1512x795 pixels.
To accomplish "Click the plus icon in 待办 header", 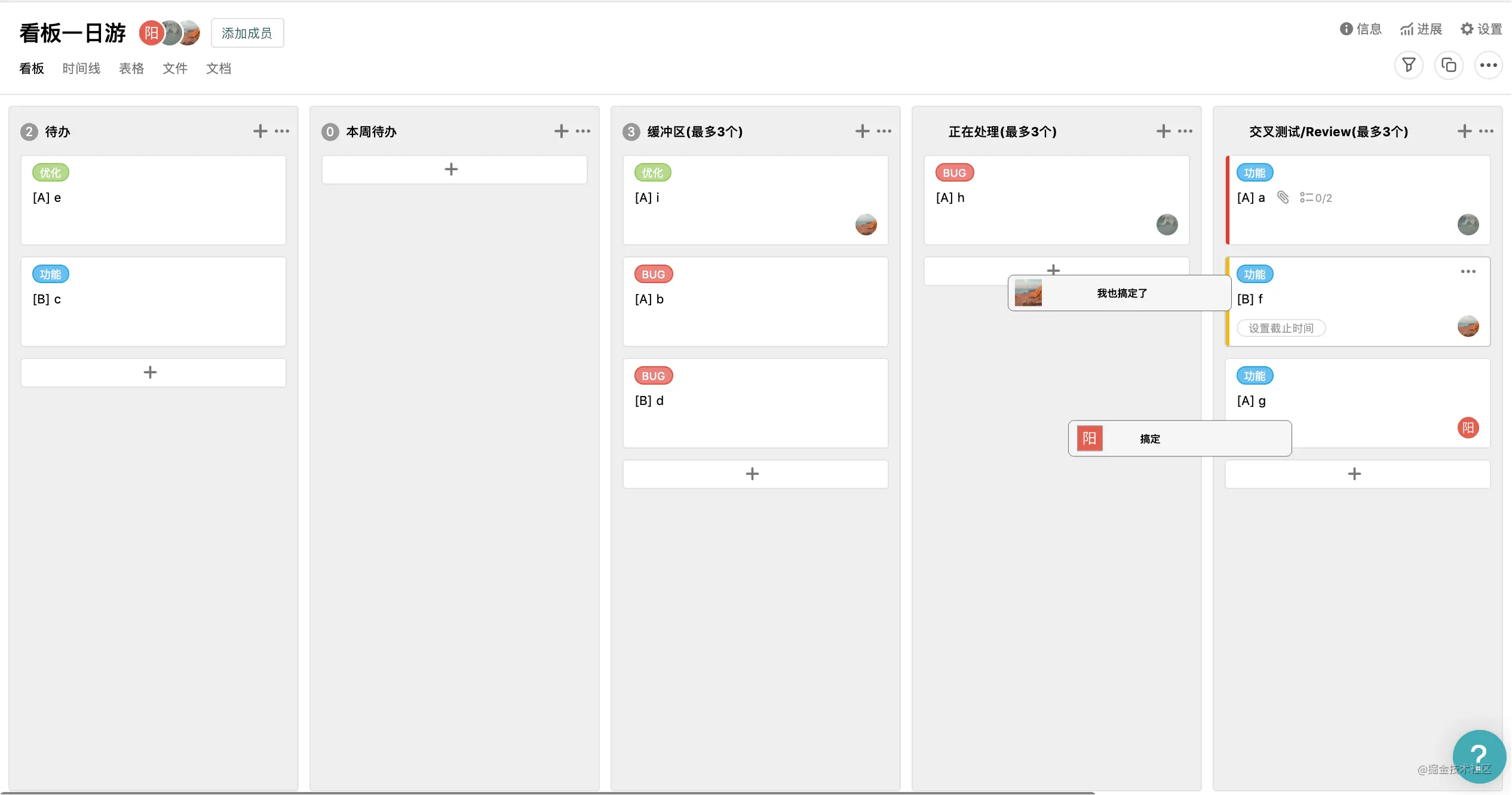I will pyautogui.click(x=260, y=131).
